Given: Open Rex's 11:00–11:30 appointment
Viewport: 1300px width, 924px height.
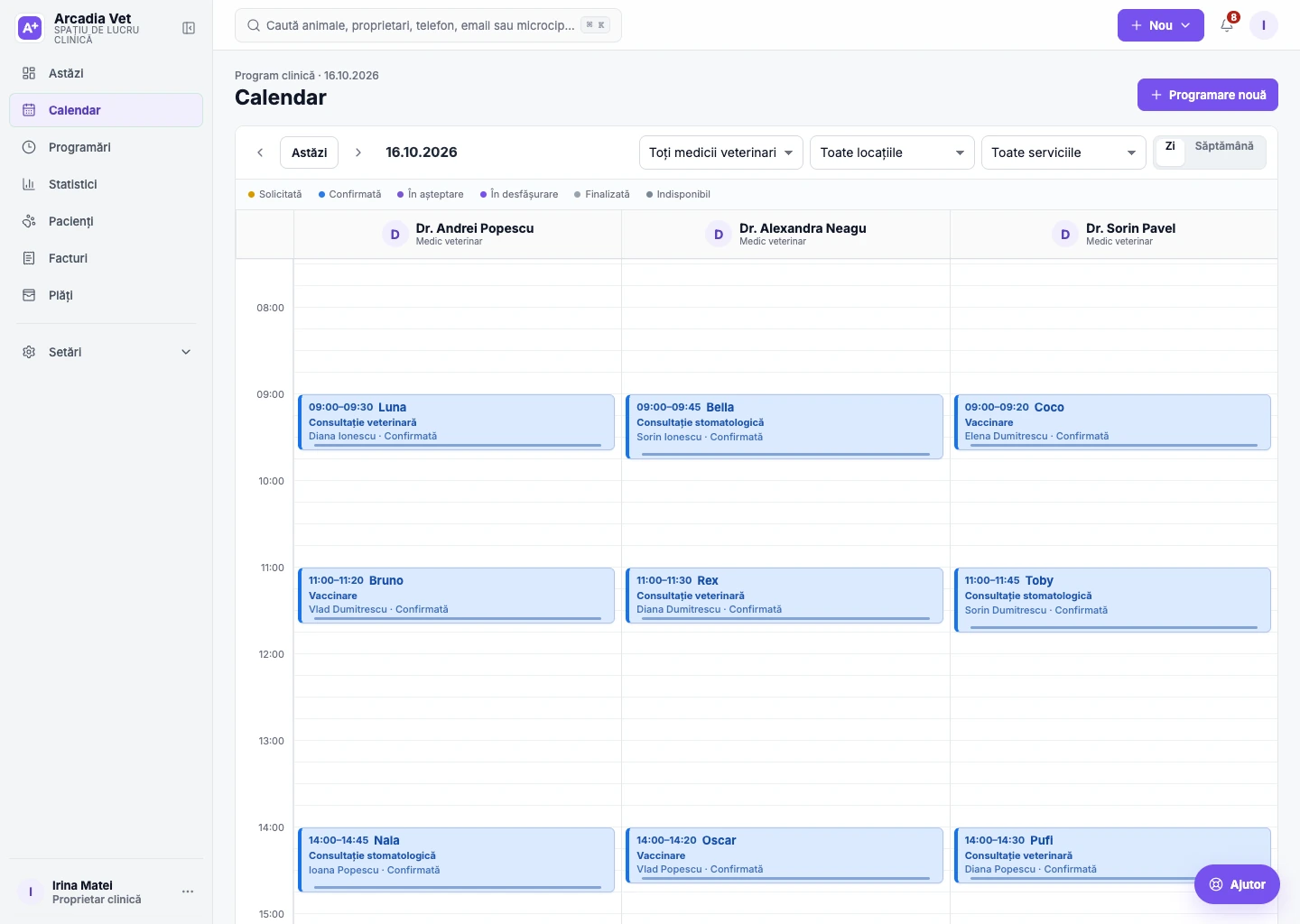Looking at the screenshot, I should pos(785,596).
